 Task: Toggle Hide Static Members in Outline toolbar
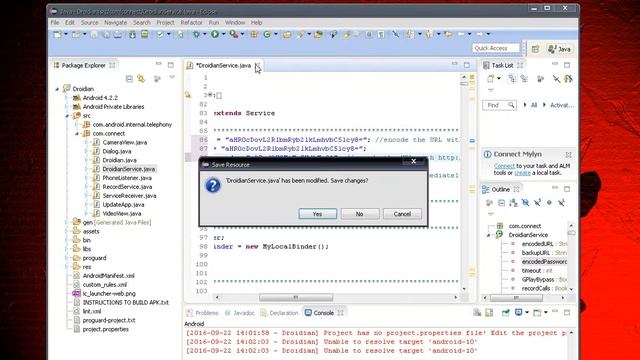pos(537,202)
